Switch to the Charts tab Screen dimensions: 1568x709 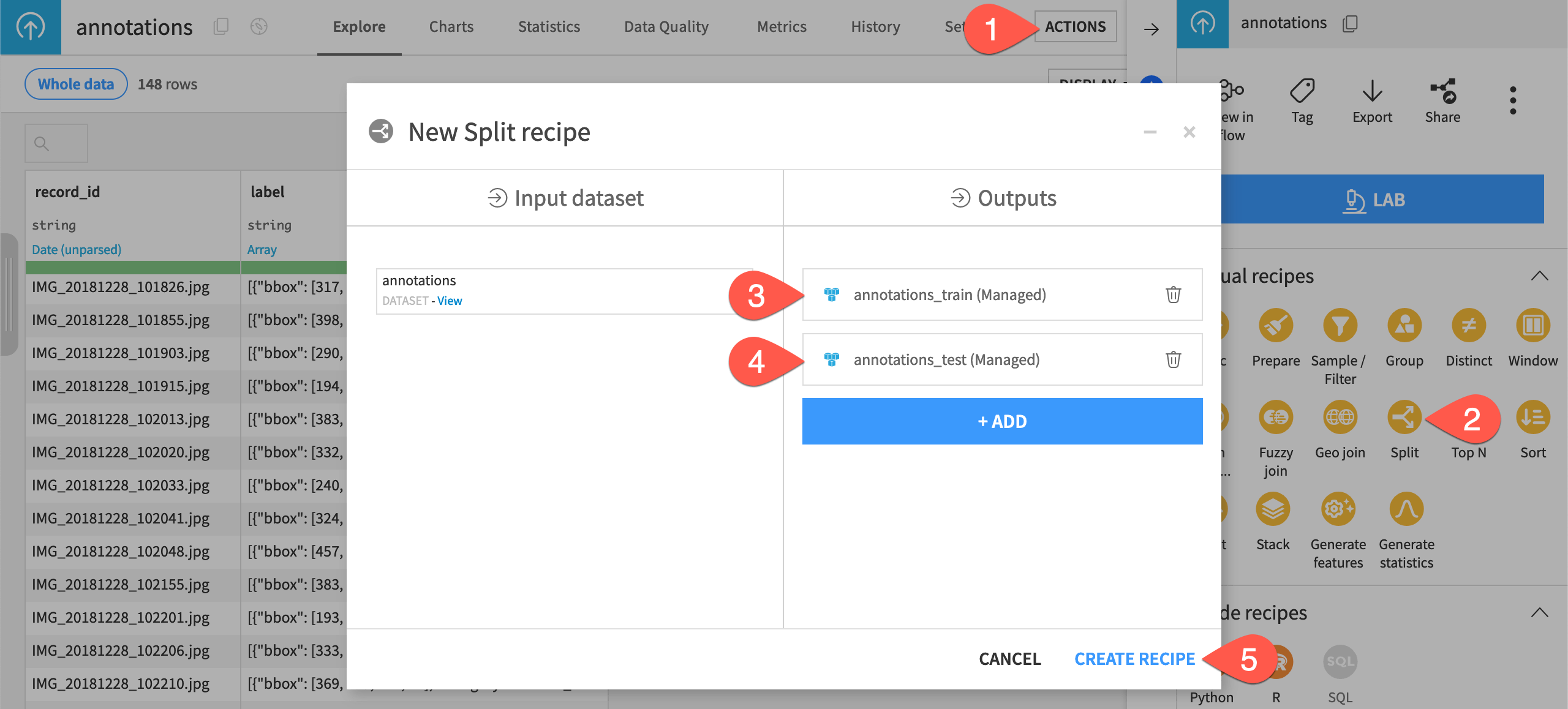point(451,27)
